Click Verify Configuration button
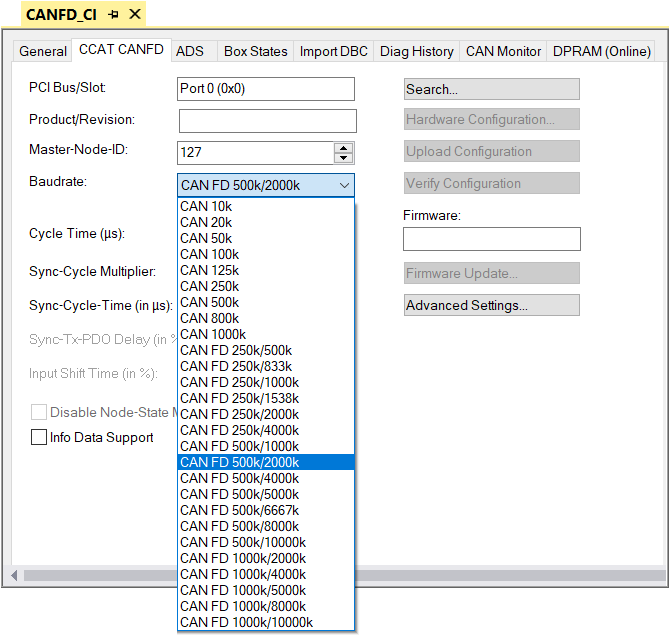 492,183
